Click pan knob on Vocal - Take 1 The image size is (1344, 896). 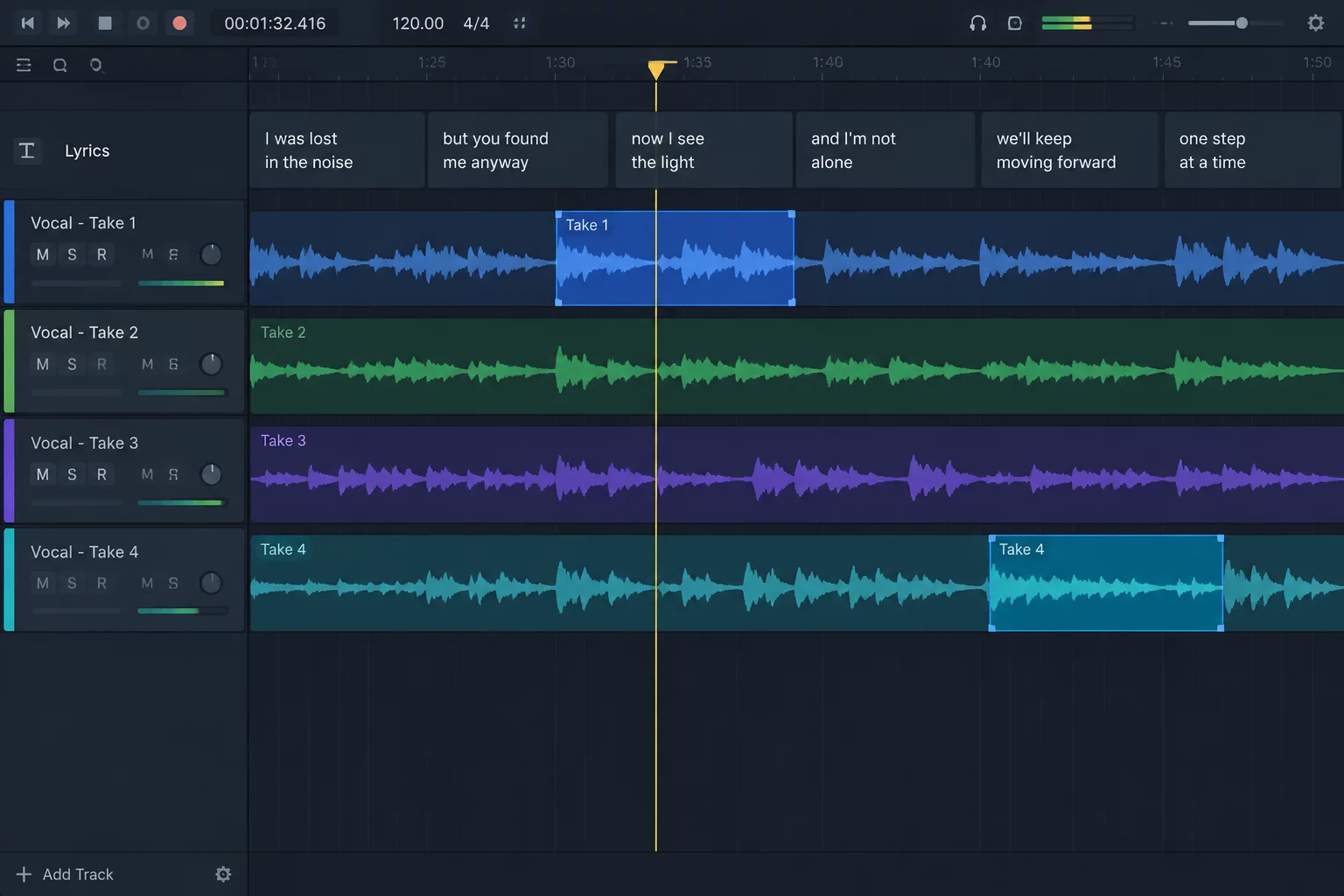211,255
